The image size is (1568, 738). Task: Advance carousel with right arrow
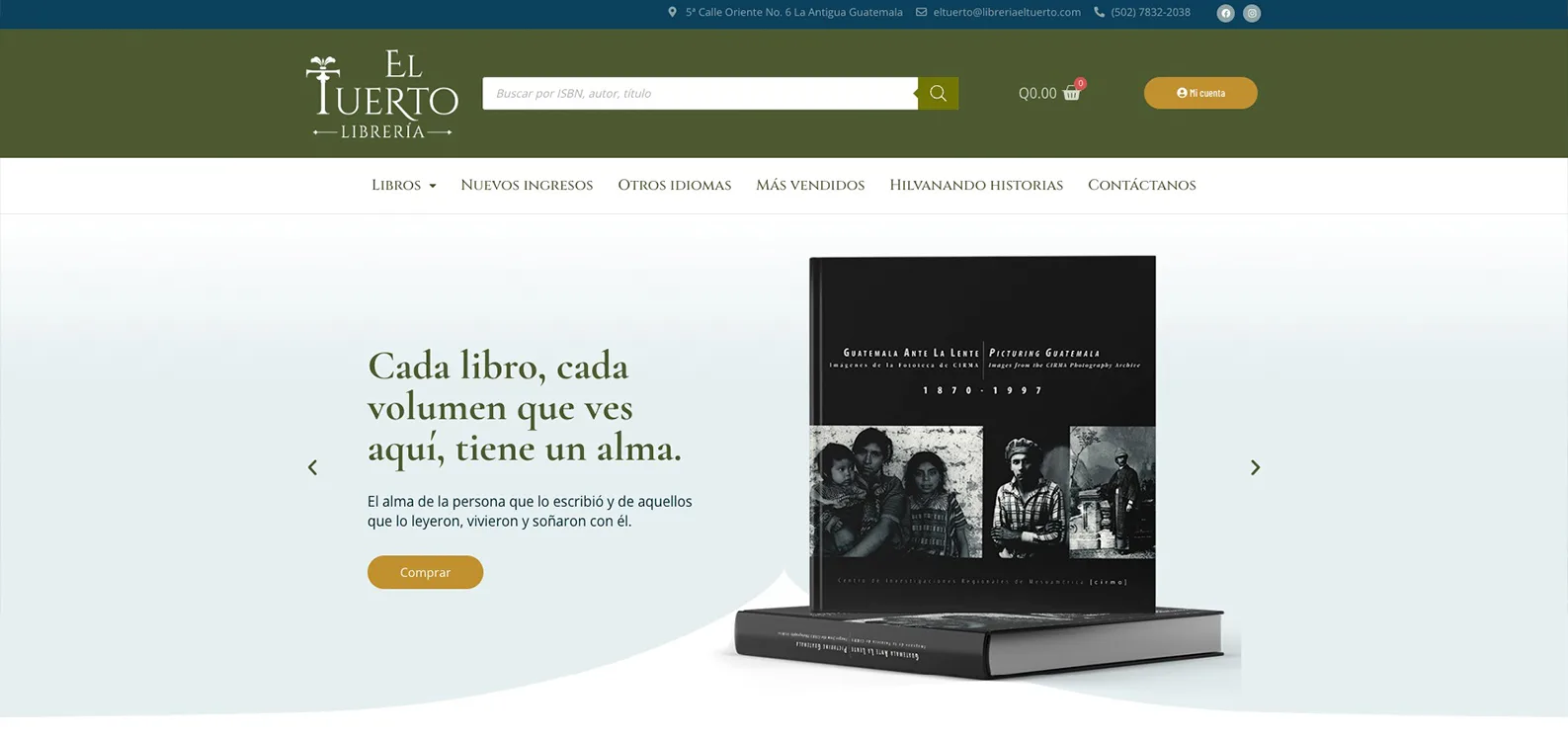[x=1255, y=467]
